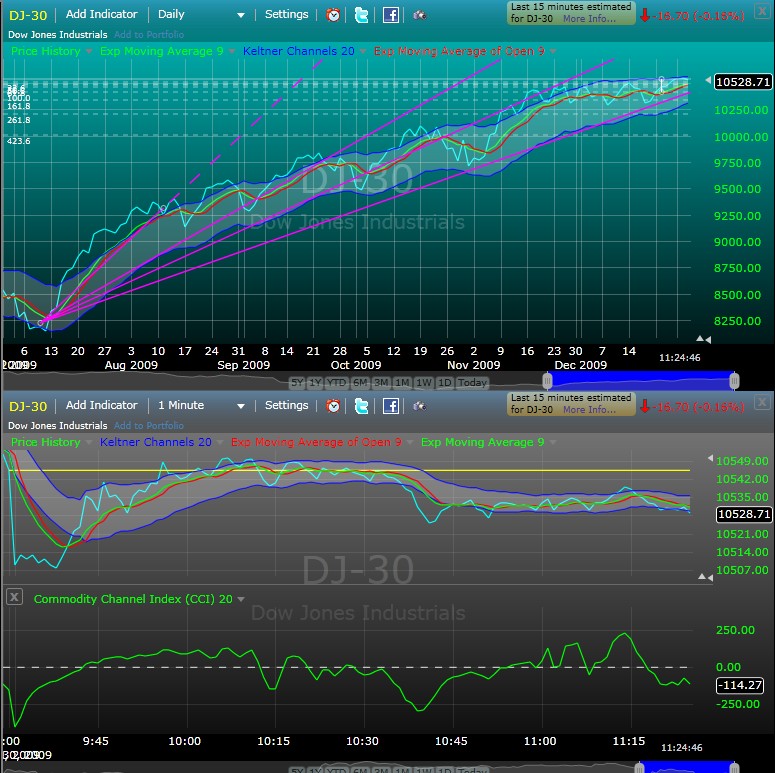
Task: Click the 261.8 Fibonacci level label
Action: (19, 120)
